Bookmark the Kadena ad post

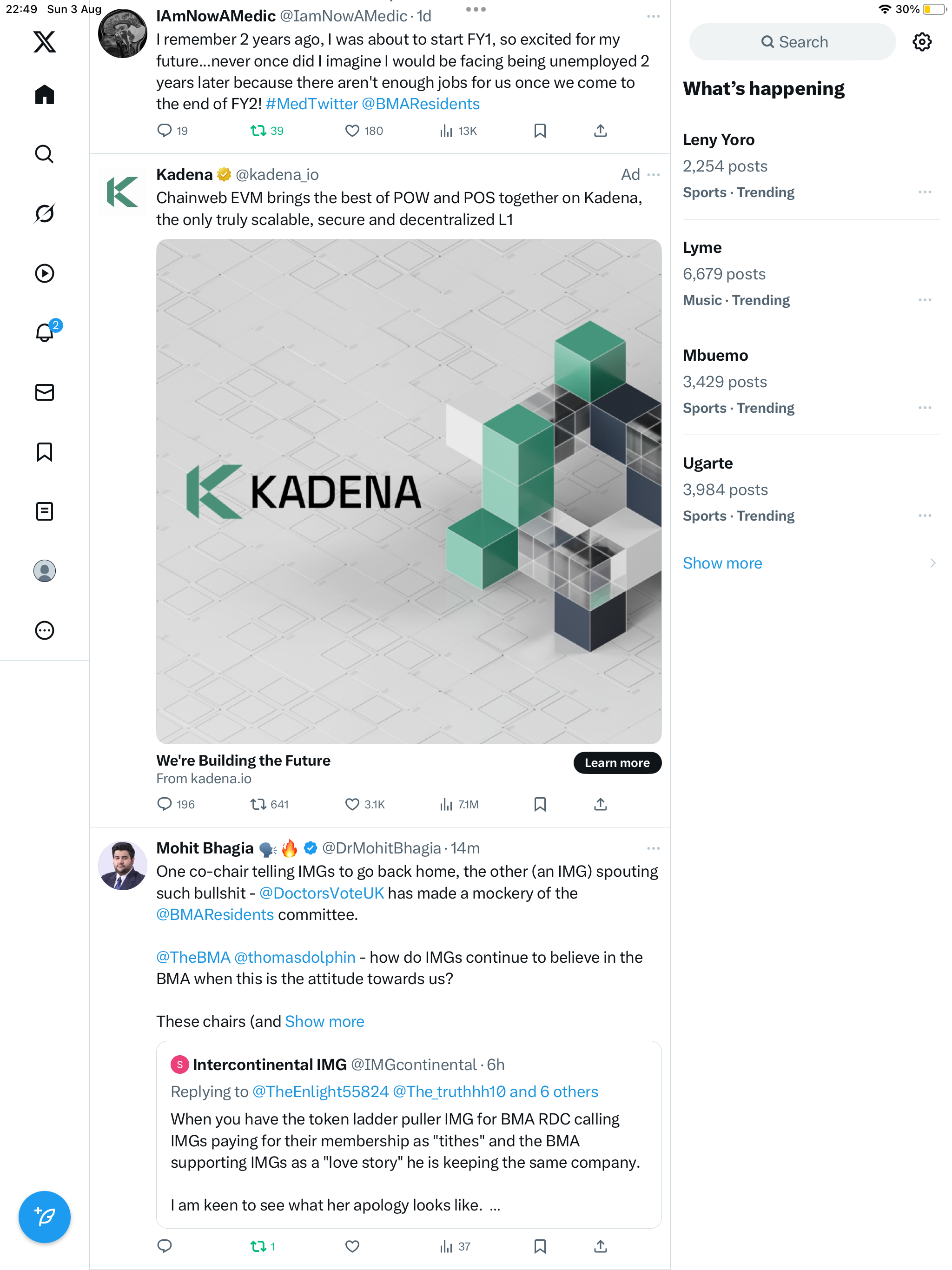click(540, 804)
